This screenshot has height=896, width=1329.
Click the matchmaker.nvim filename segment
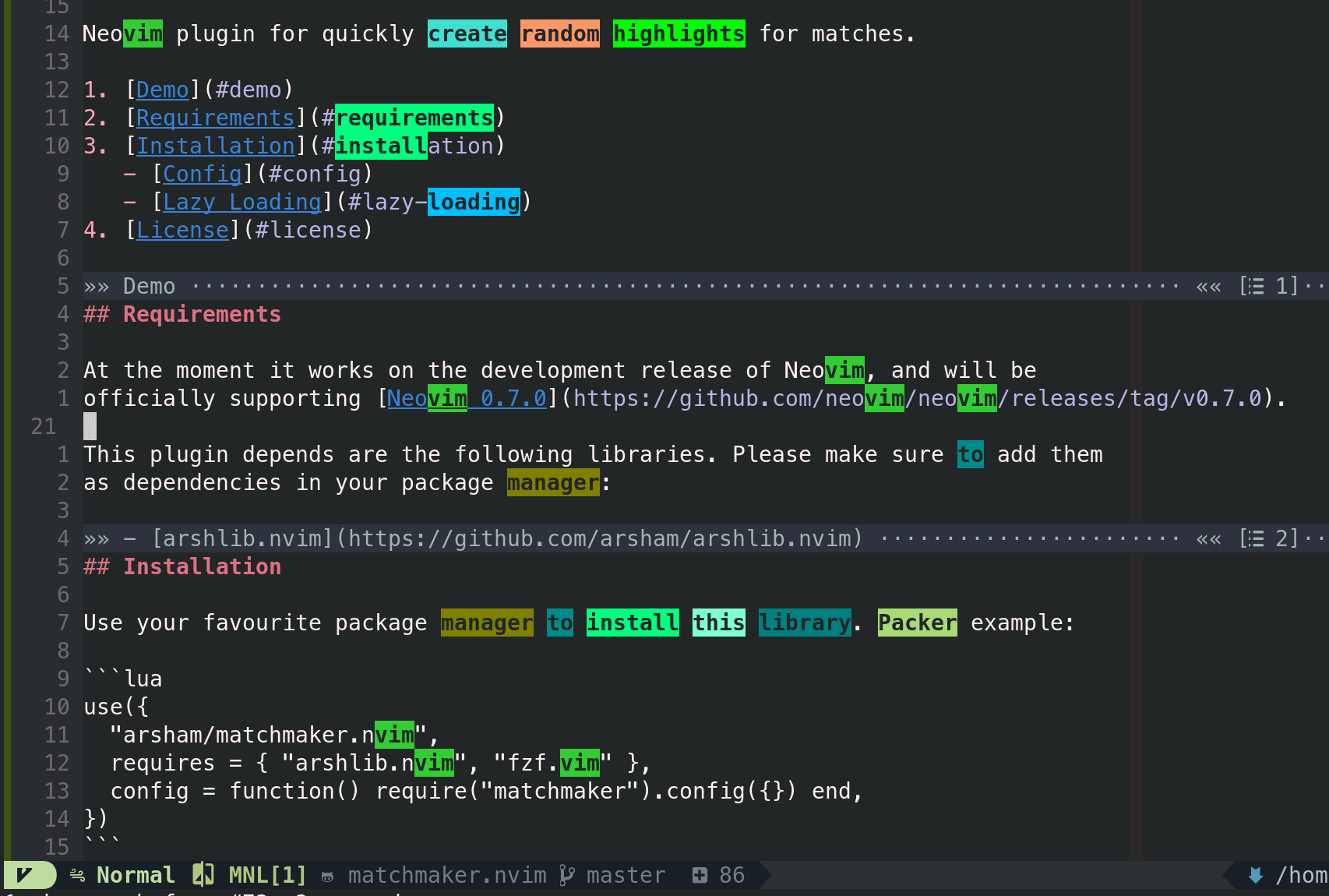point(446,874)
